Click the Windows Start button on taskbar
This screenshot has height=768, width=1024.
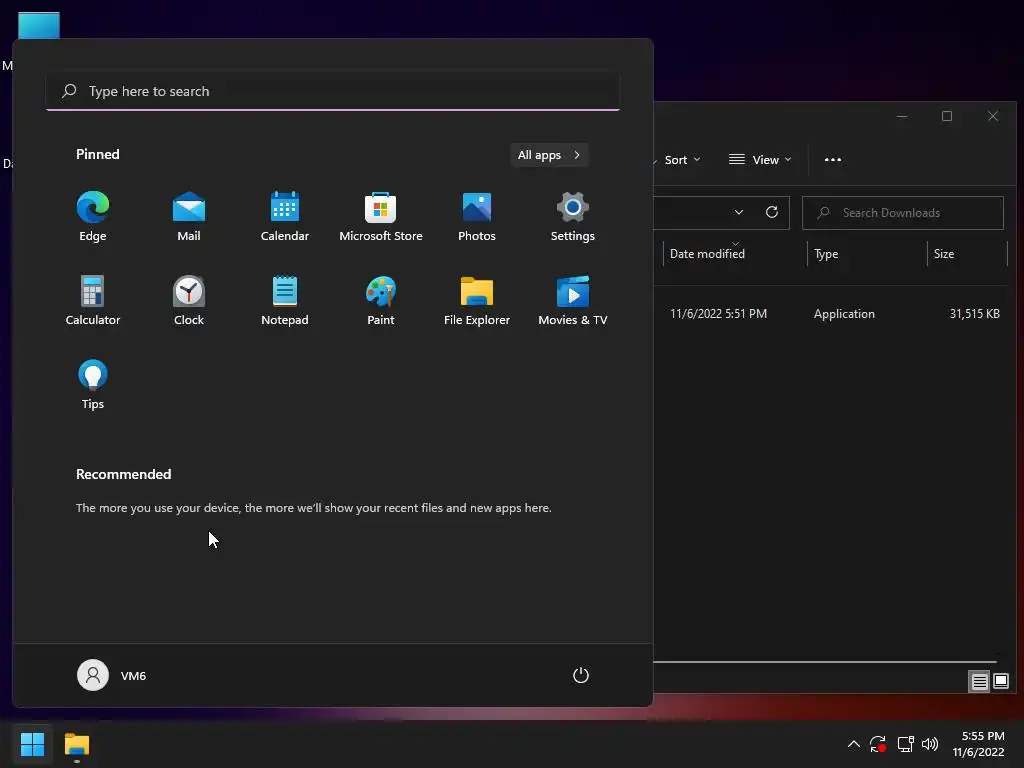[x=32, y=744]
